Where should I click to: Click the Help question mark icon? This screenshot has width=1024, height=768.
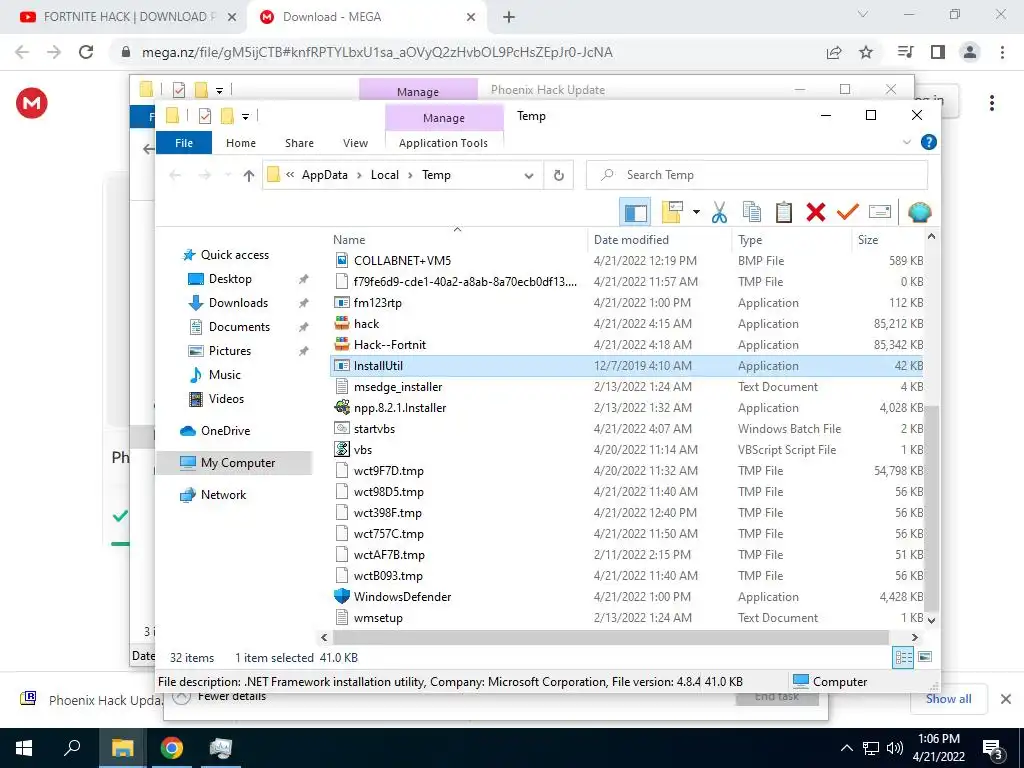929,142
